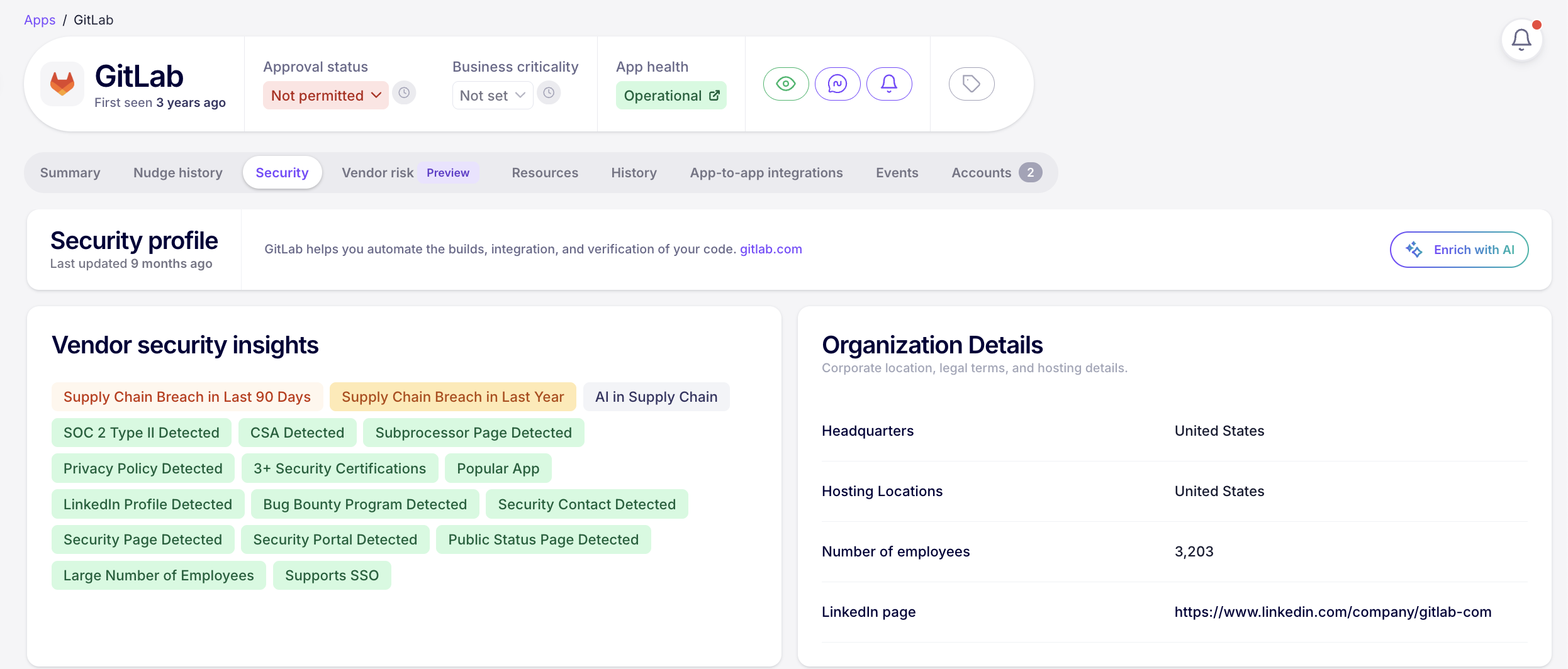Open the nudge message icon button
Image resolution: width=1568 pixels, height=669 pixels.
(x=837, y=84)
